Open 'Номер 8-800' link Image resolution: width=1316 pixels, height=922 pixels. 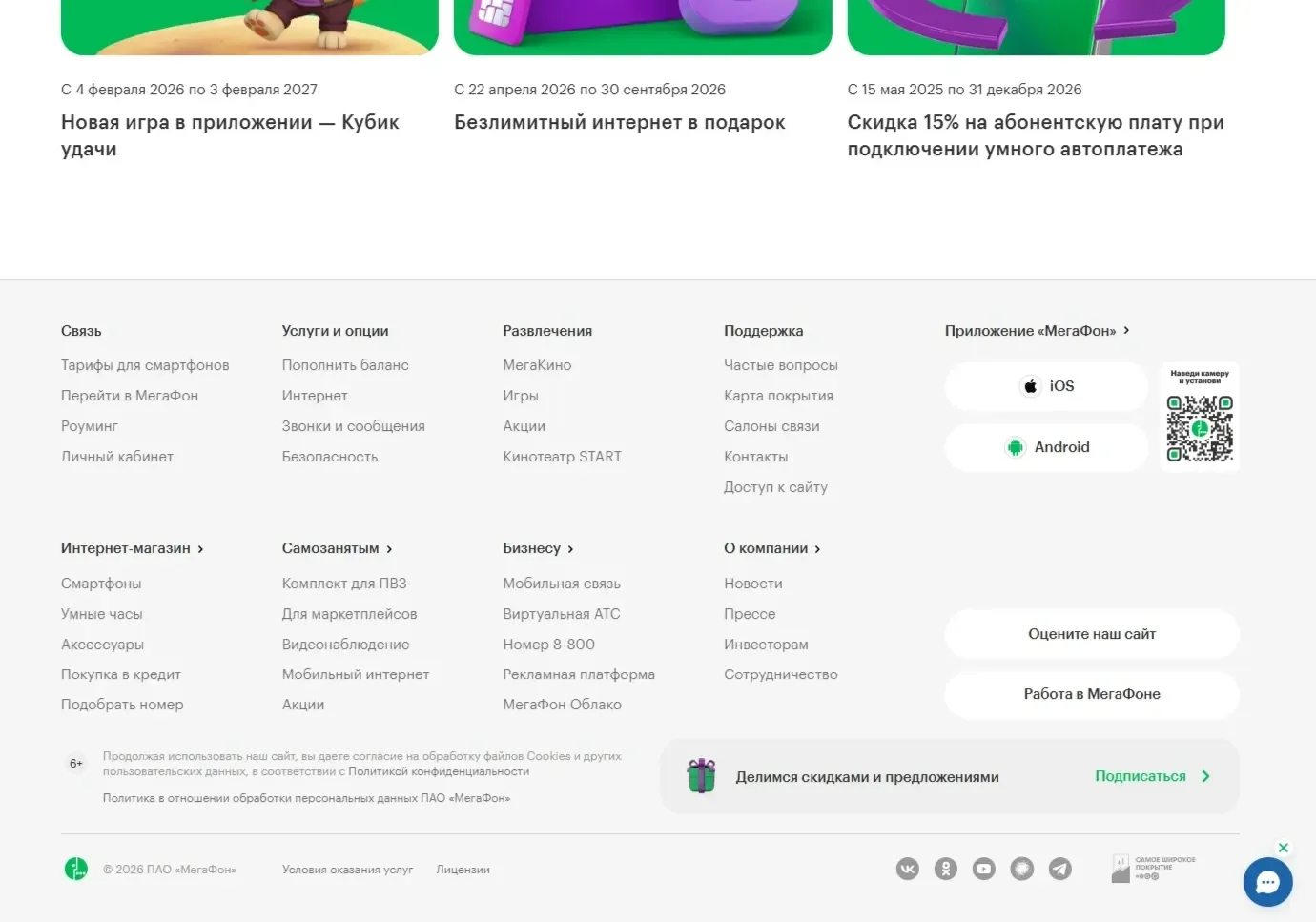coord(549,645)
